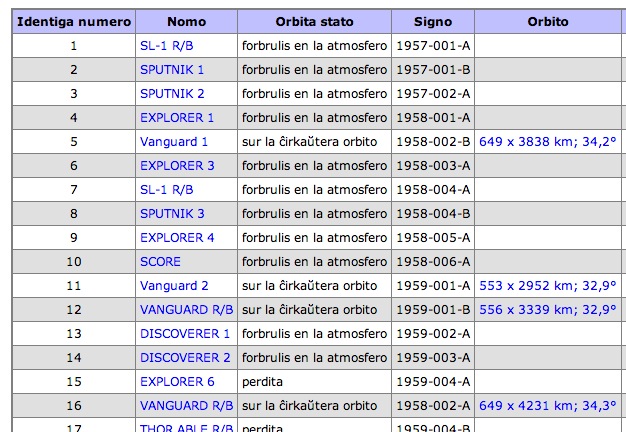Select the 1958-001-A sign cell

coord(433,118)
